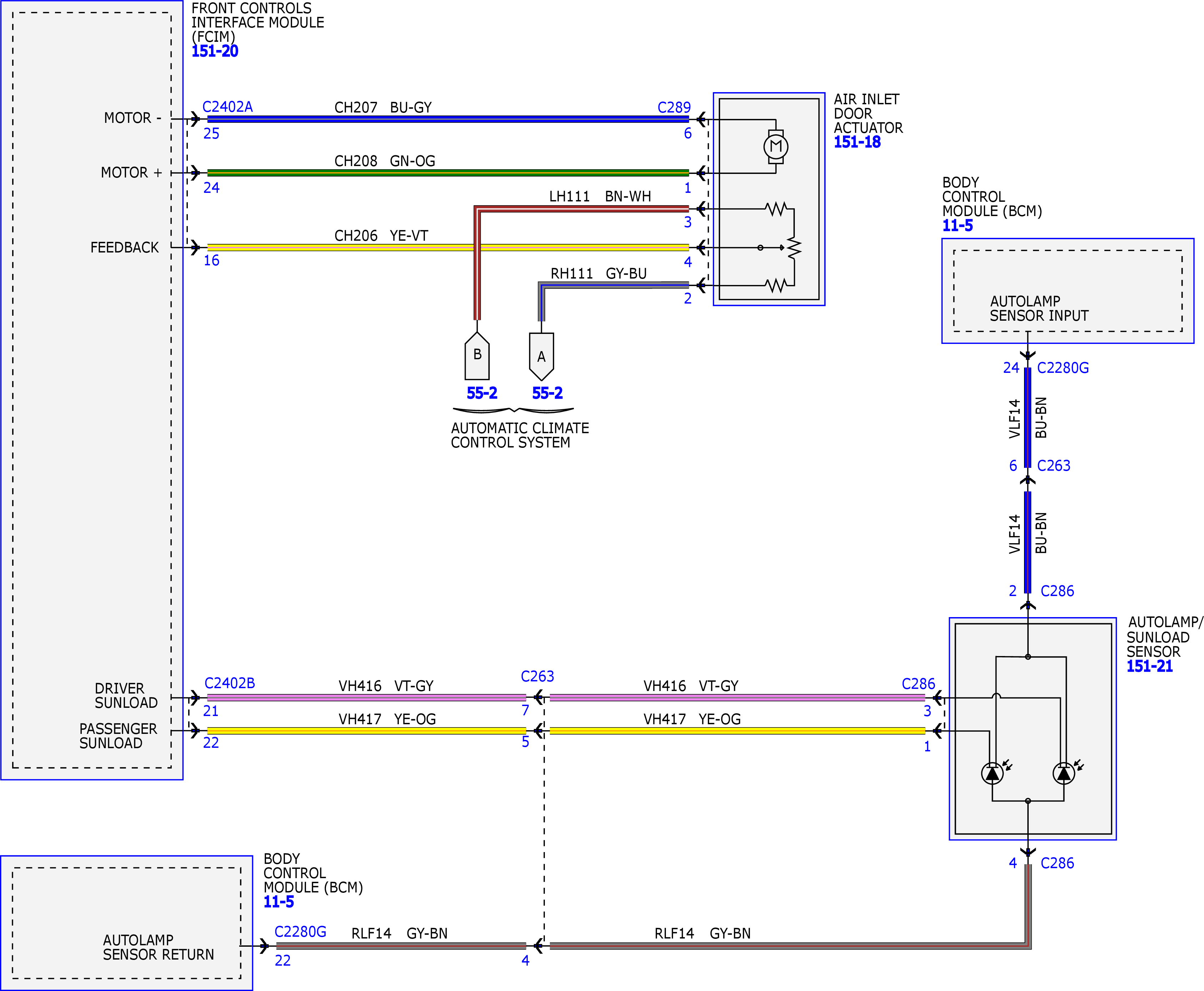Select AUTOLAMP/SUNLOAD SENSOR title

point(1165,637)
